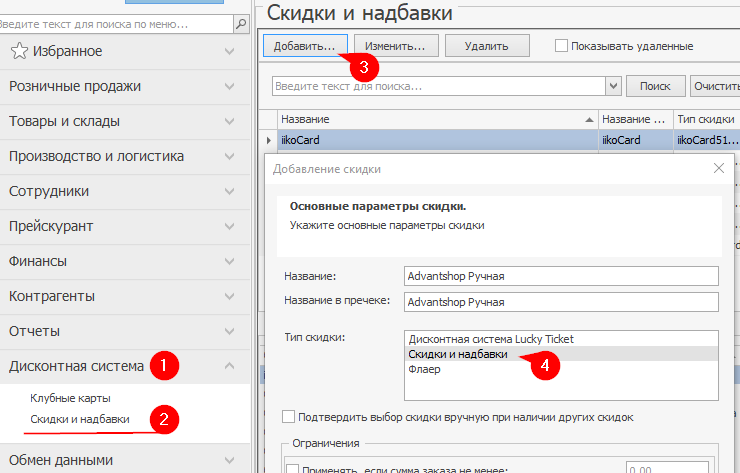Click the Добавить... button
The width and height of the screenshot is (740, 473).
[305, 46]
